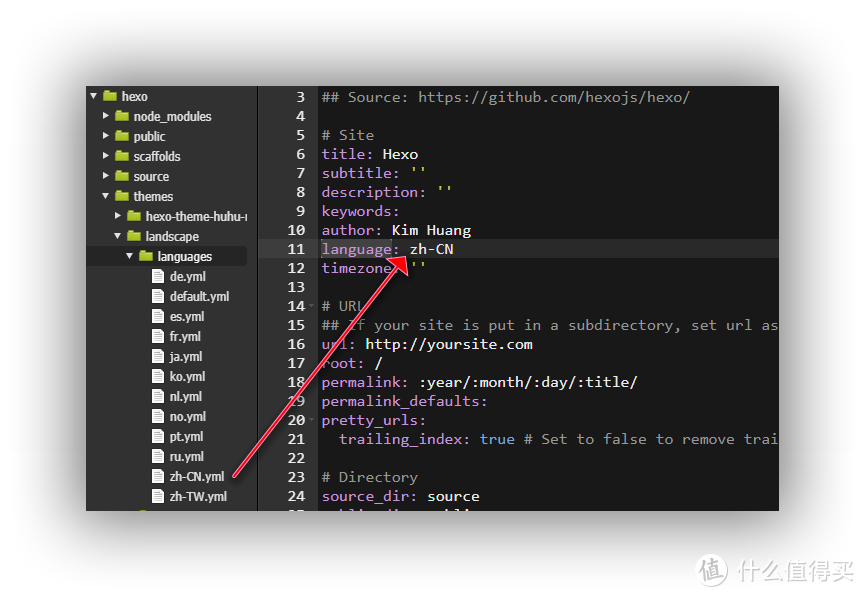Click the http://yoursite.com url value
This screenshot has width=865, height=597.
(449, 344)
